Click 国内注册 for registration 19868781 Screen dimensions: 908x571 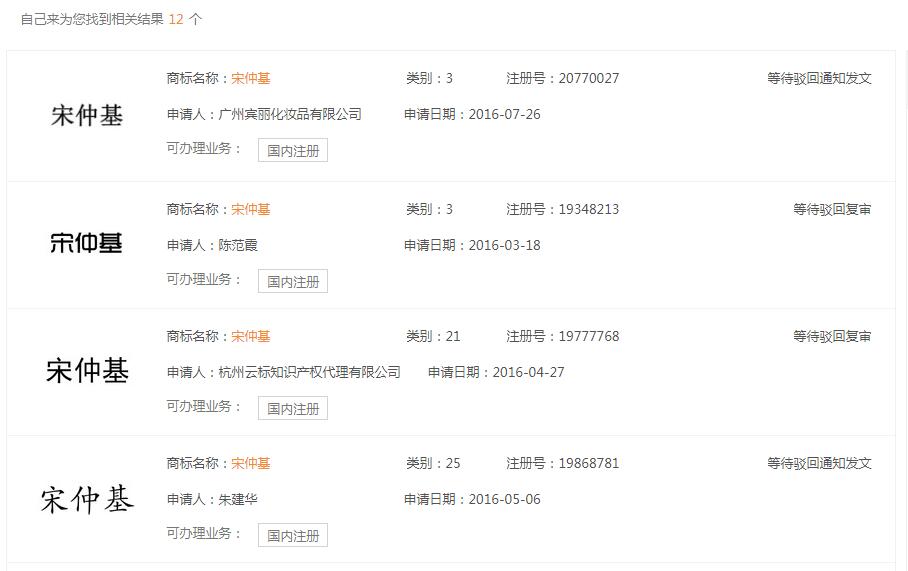293,535
